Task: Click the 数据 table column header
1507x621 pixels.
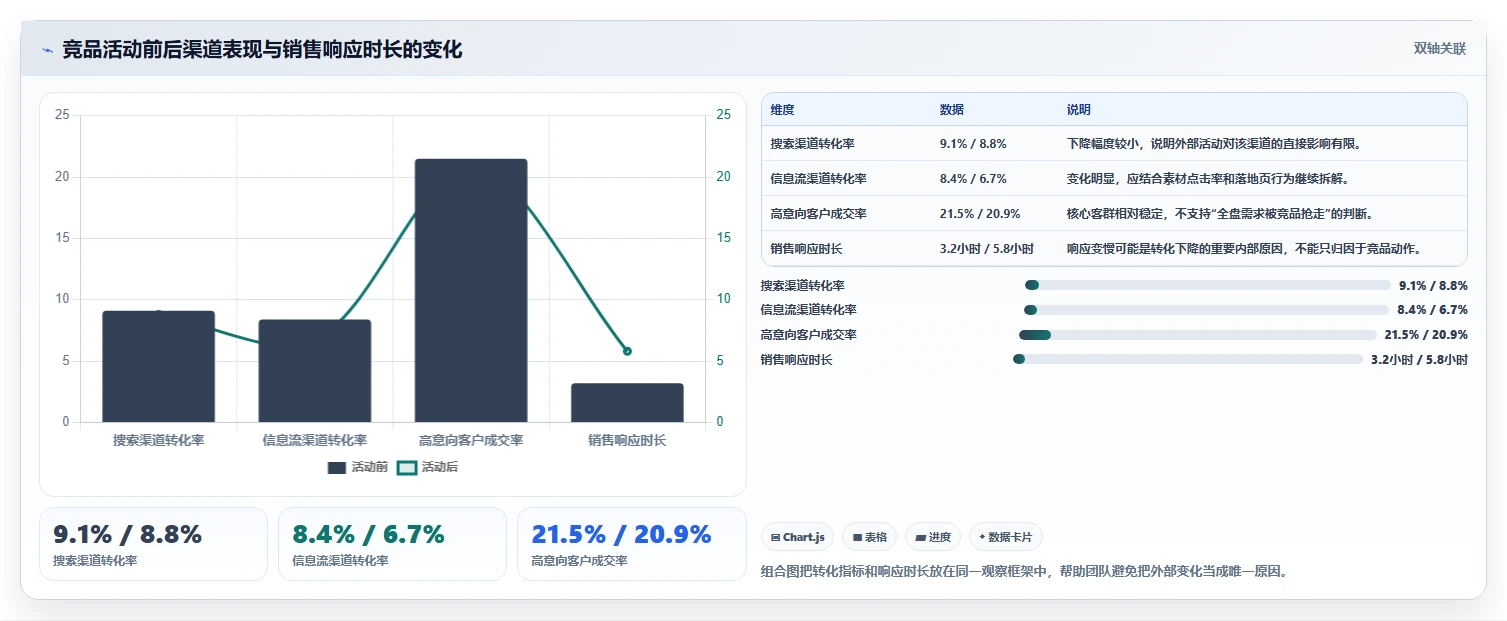Action: (x=952, y=110)
